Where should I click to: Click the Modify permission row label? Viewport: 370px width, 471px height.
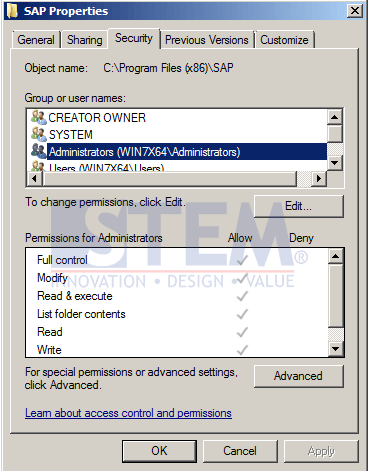pyautogui.click(x=52, y=278)
